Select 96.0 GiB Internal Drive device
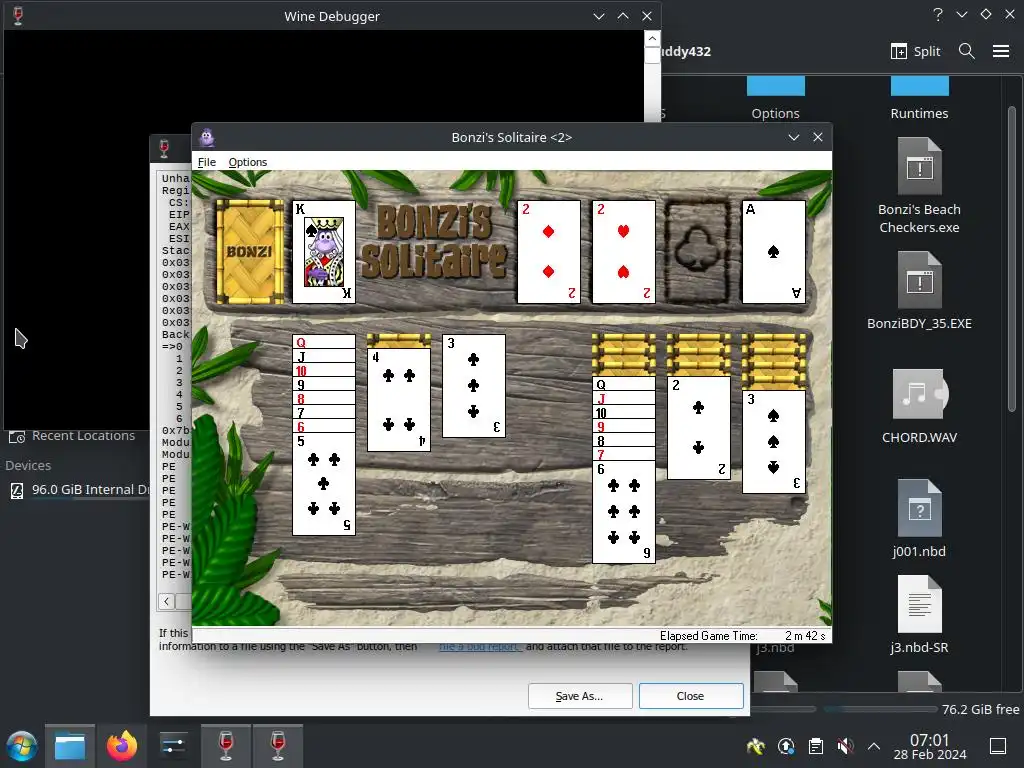Screen dimensions: 1024x768 click(x=80, y=490)
